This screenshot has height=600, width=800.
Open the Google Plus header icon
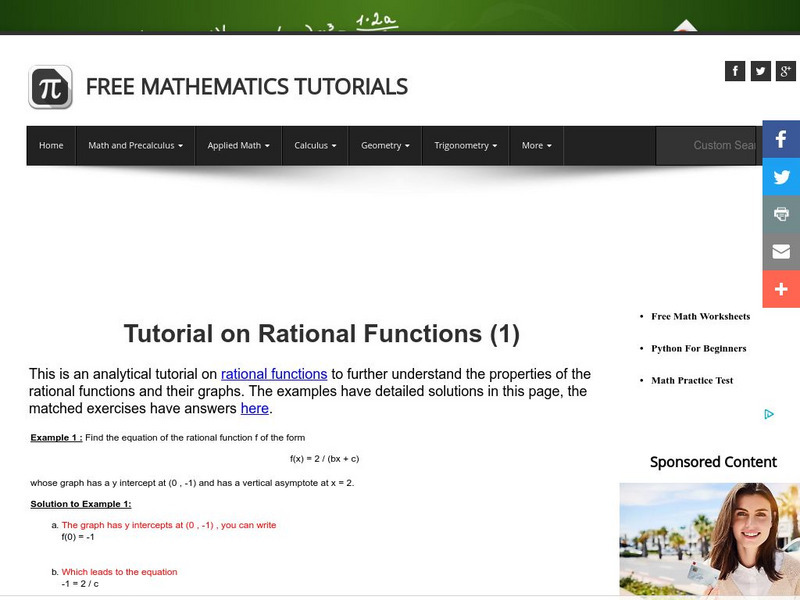[x=785, y=70]
